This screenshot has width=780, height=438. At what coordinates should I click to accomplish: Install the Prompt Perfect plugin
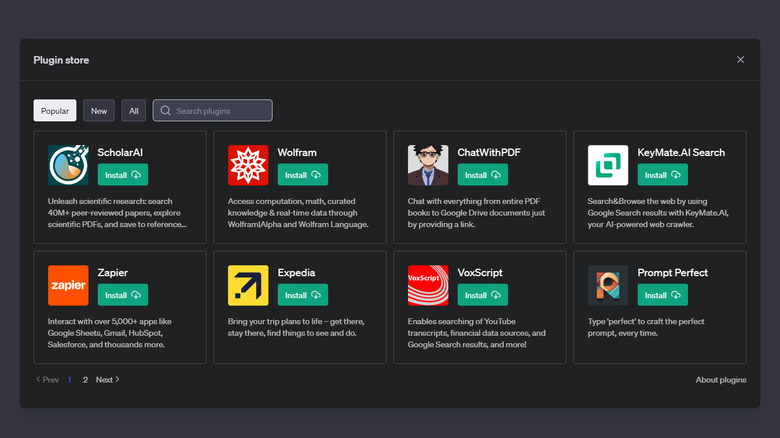[663, 295]
